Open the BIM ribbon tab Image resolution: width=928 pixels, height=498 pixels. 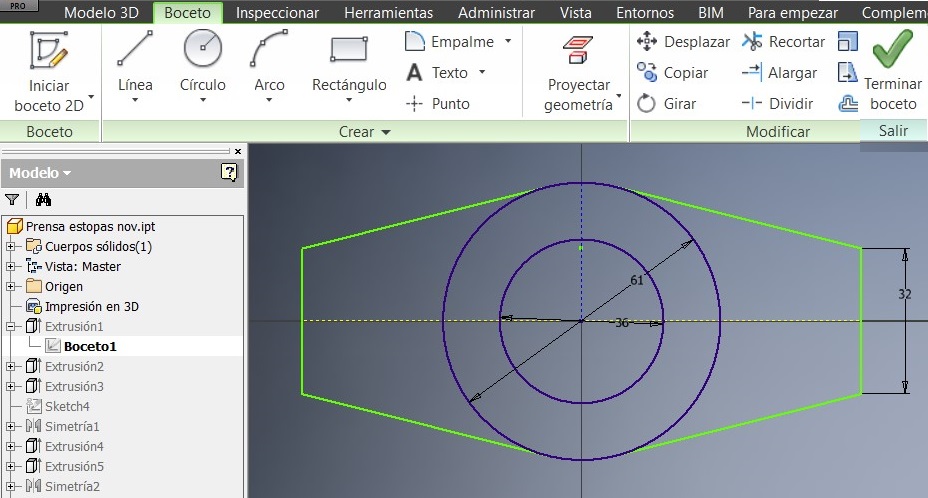[710, 12]
